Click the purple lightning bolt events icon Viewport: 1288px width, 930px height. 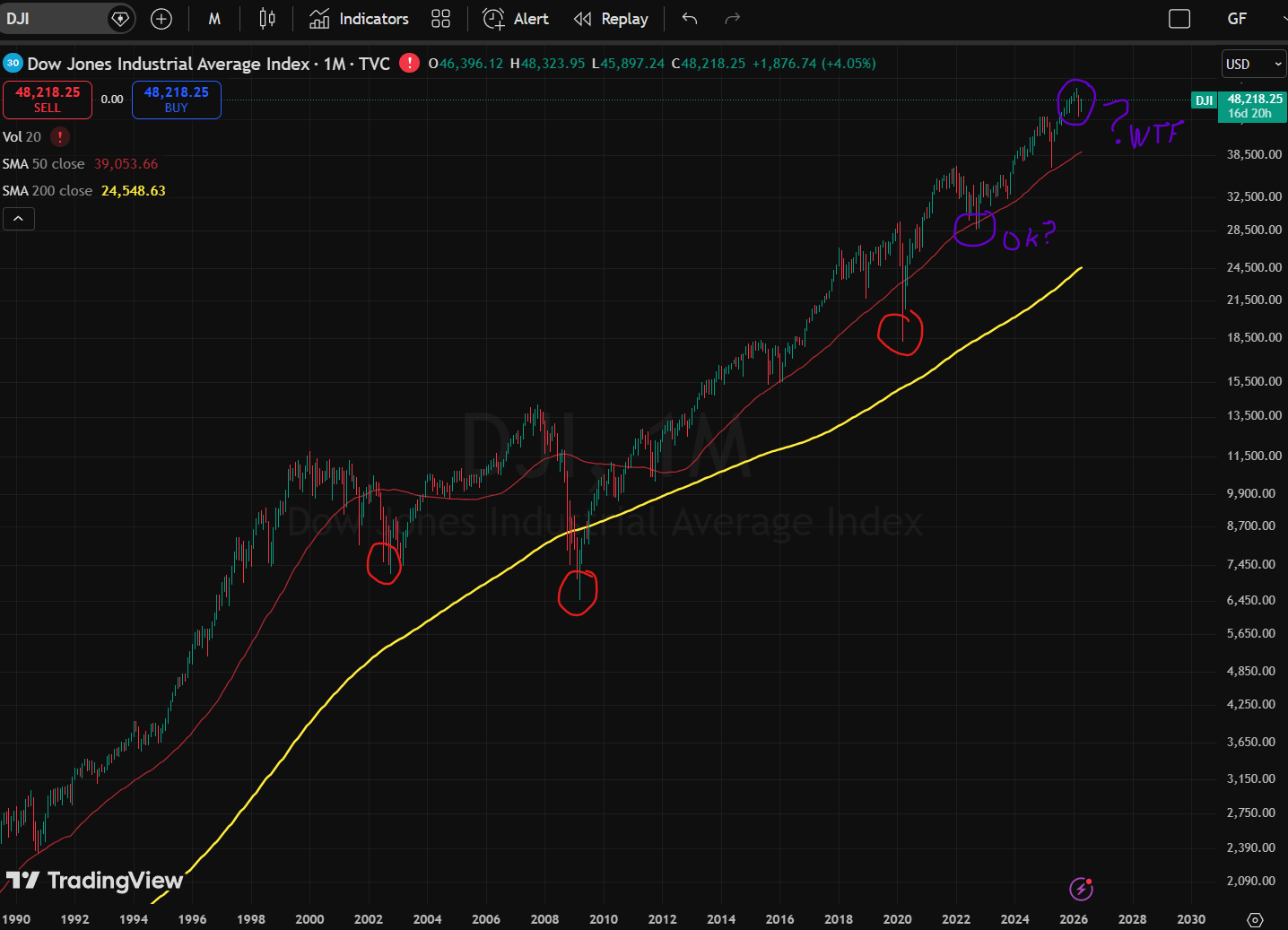[x=1081, y=889]
